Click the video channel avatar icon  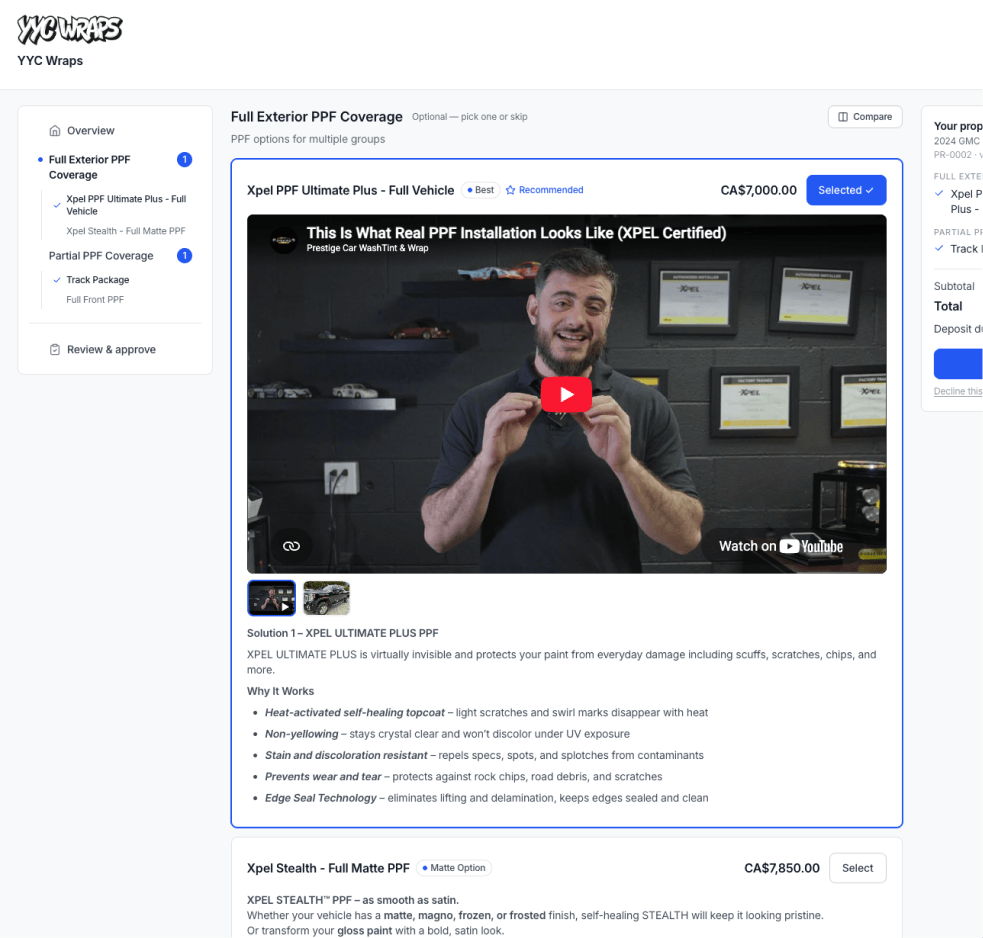pyautogui.click(x=283, y=240)
